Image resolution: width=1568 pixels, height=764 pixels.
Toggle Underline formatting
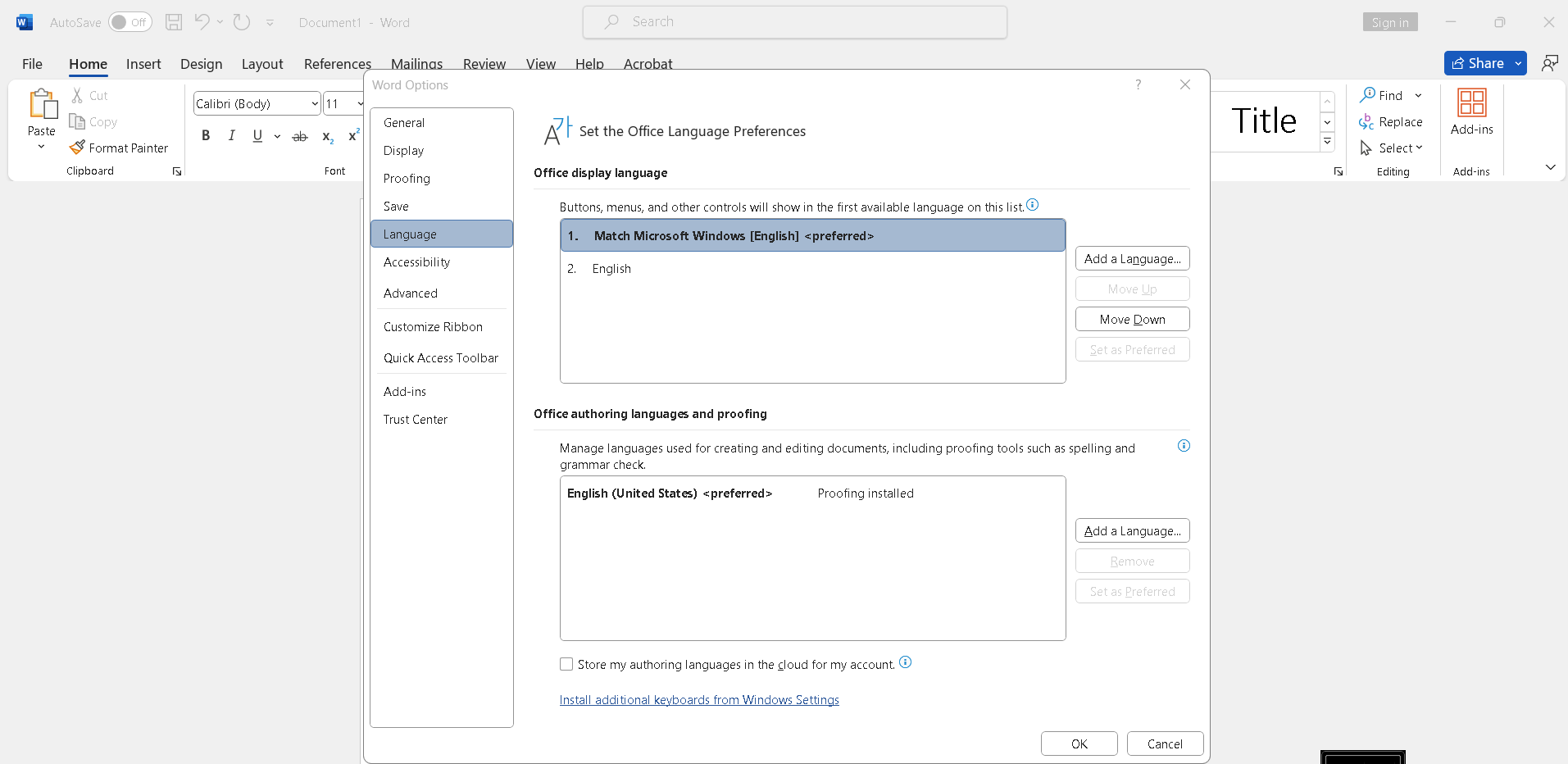tap(257, 135)
